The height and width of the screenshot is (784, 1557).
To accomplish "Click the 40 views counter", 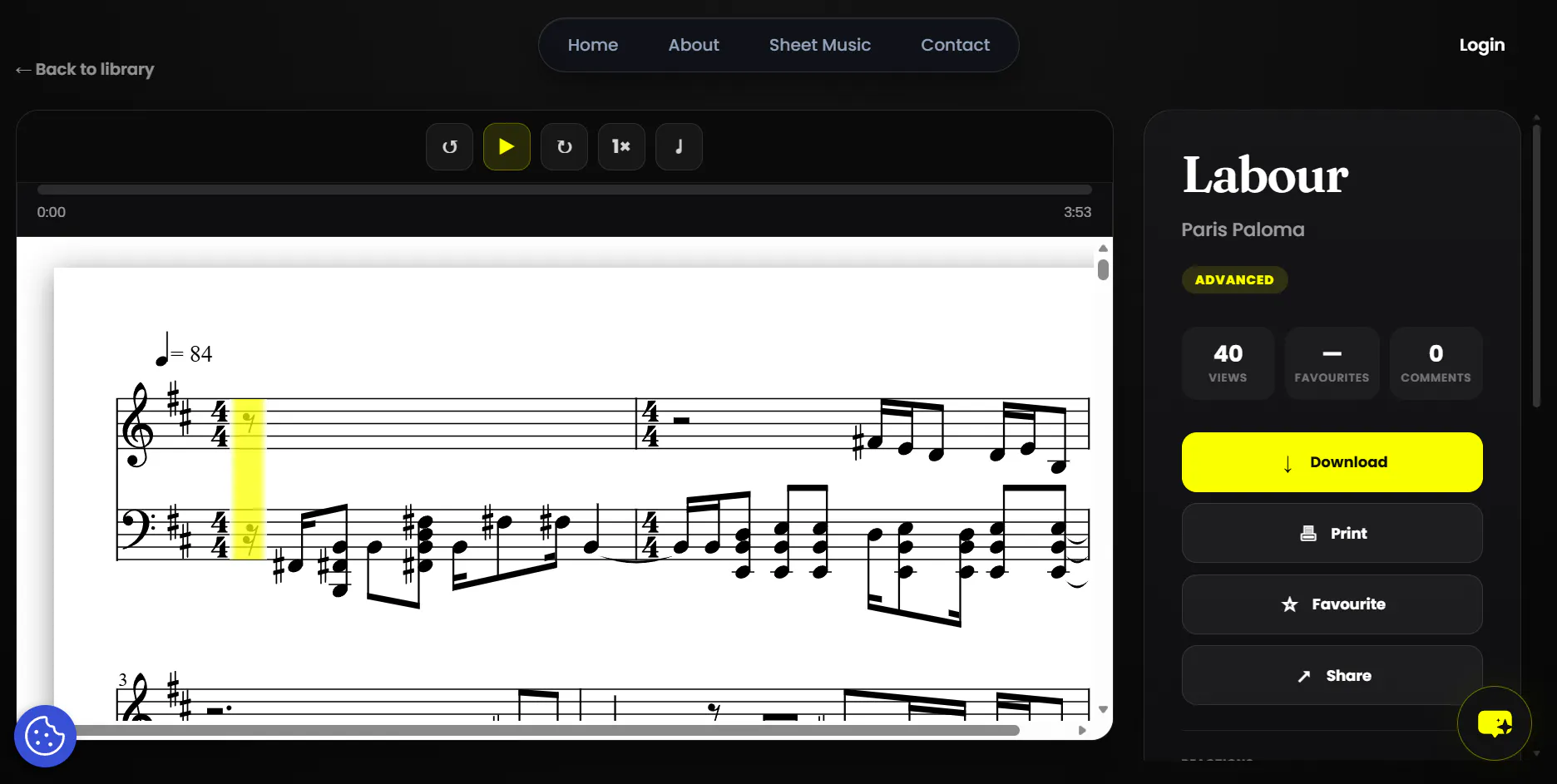I will (1228, 363).
